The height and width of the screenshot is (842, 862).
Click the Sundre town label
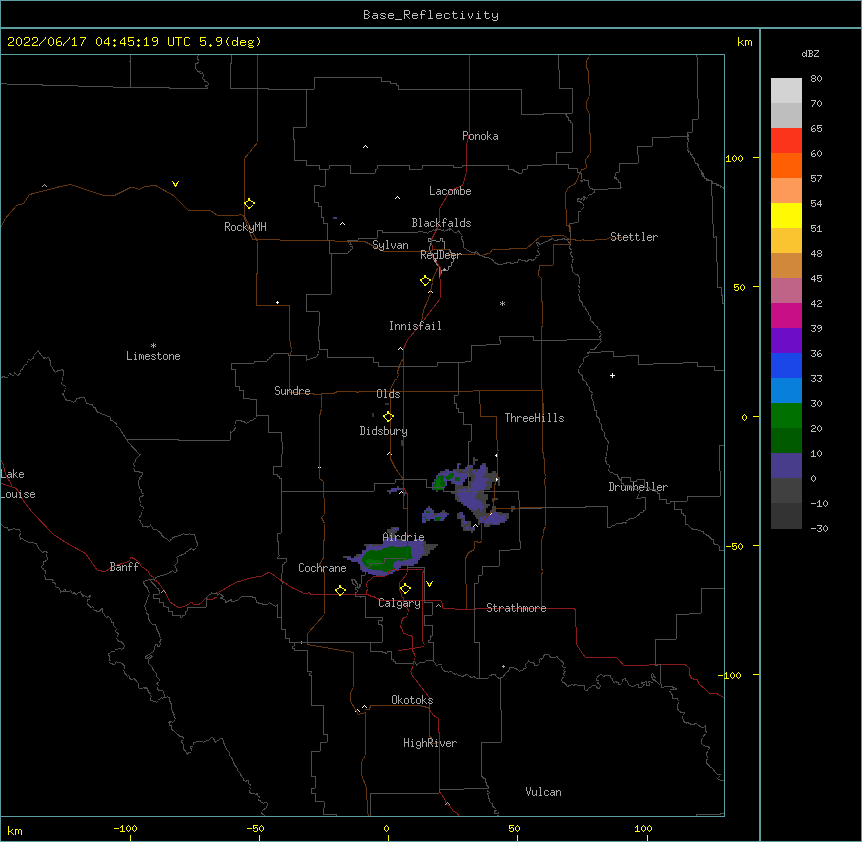[x=292, y=391]
